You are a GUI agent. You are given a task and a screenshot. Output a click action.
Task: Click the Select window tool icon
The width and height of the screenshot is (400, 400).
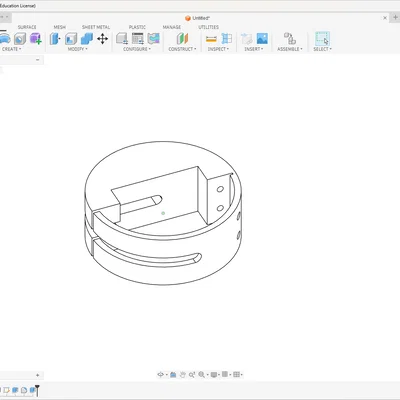[322, 39]
